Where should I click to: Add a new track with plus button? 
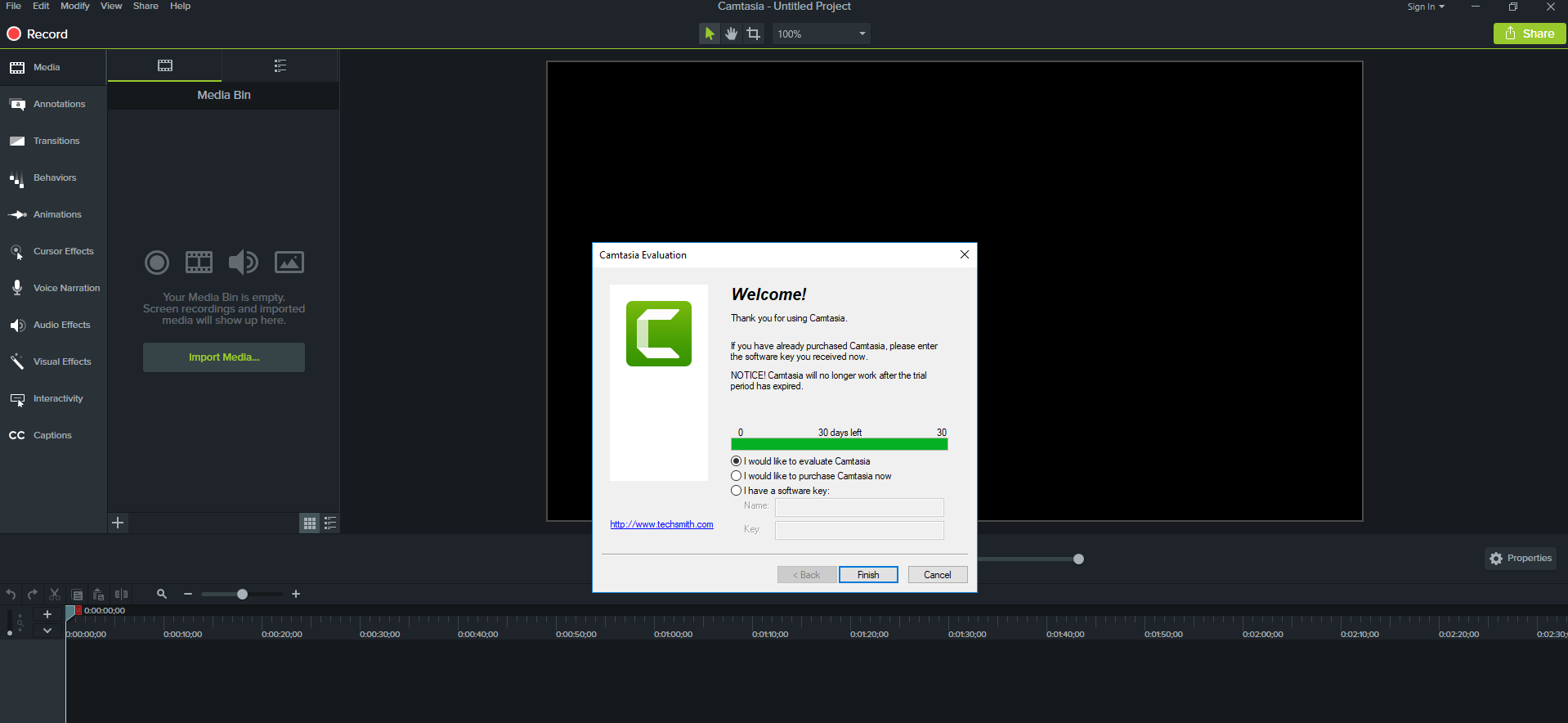(x=47, y=614)
